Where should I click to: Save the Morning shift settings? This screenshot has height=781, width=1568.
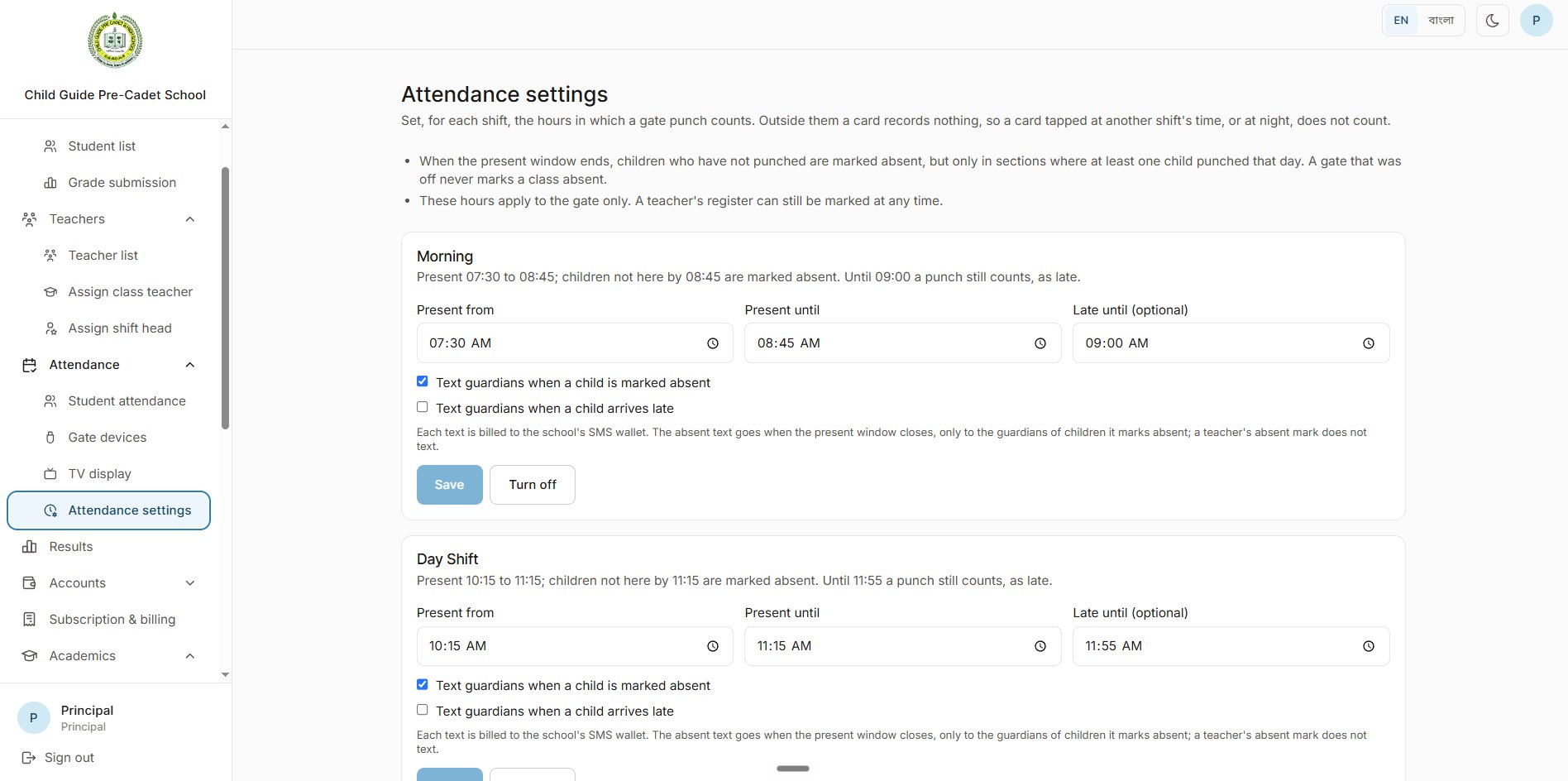[x=449, y=485]
